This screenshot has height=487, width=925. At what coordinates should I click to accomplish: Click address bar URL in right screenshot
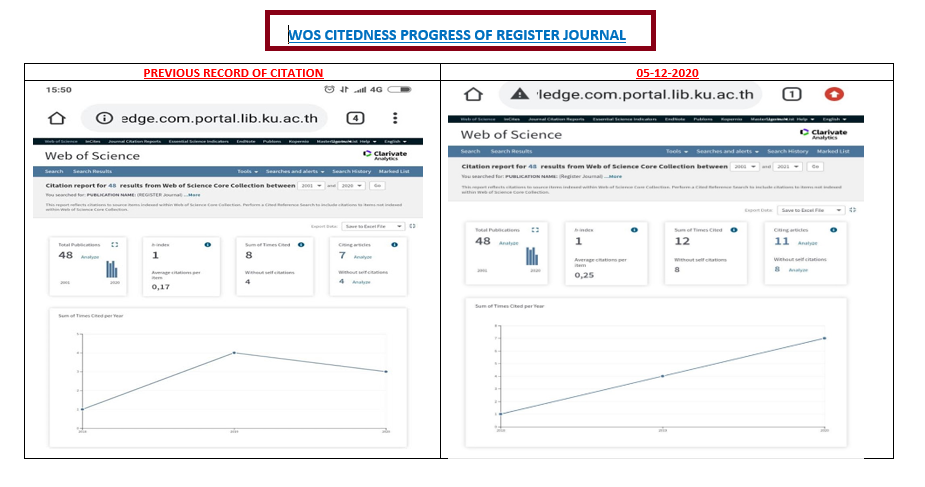point(645,94)
